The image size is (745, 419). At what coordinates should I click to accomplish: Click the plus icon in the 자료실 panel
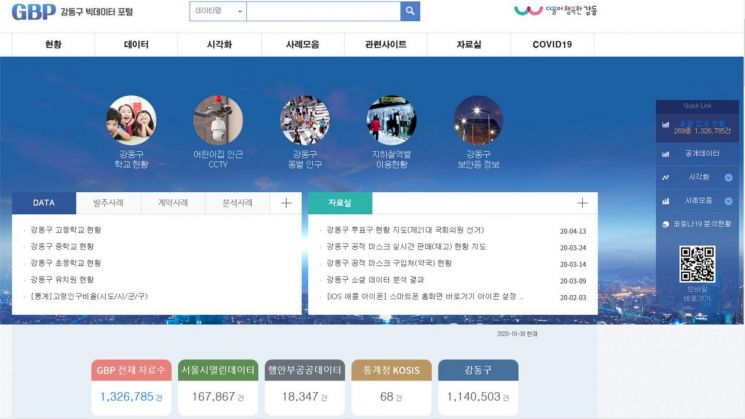582,203
